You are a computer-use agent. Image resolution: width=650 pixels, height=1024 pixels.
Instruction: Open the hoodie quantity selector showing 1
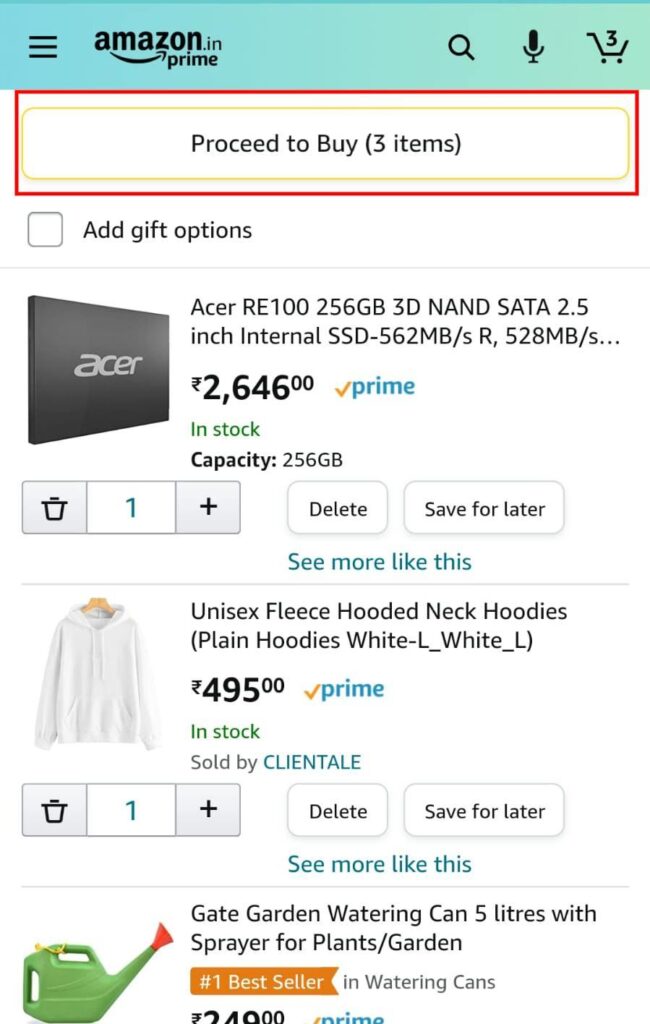[131, 810]
